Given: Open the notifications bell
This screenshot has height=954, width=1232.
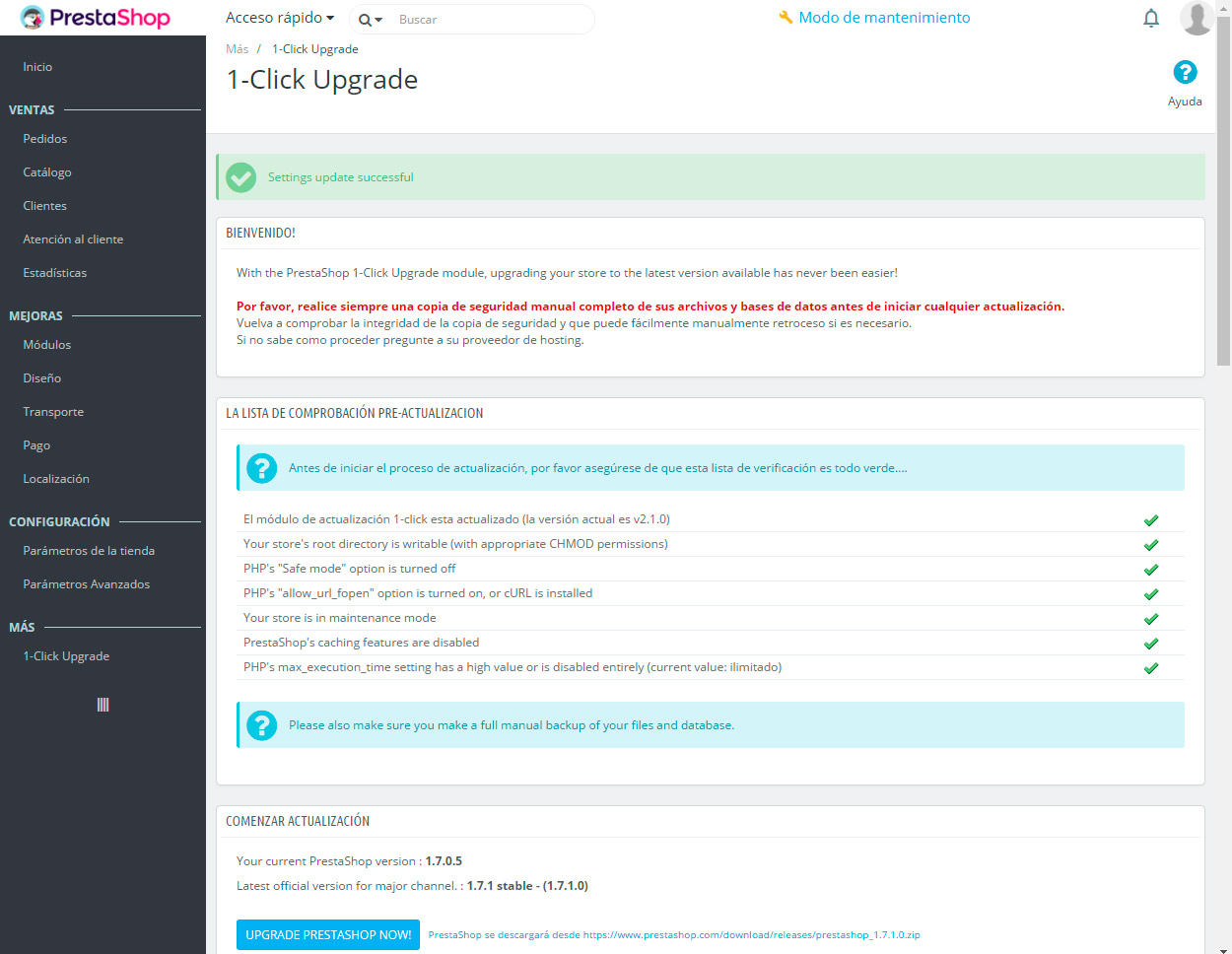Looking at the screenshot, I should tap(1151, 18).
